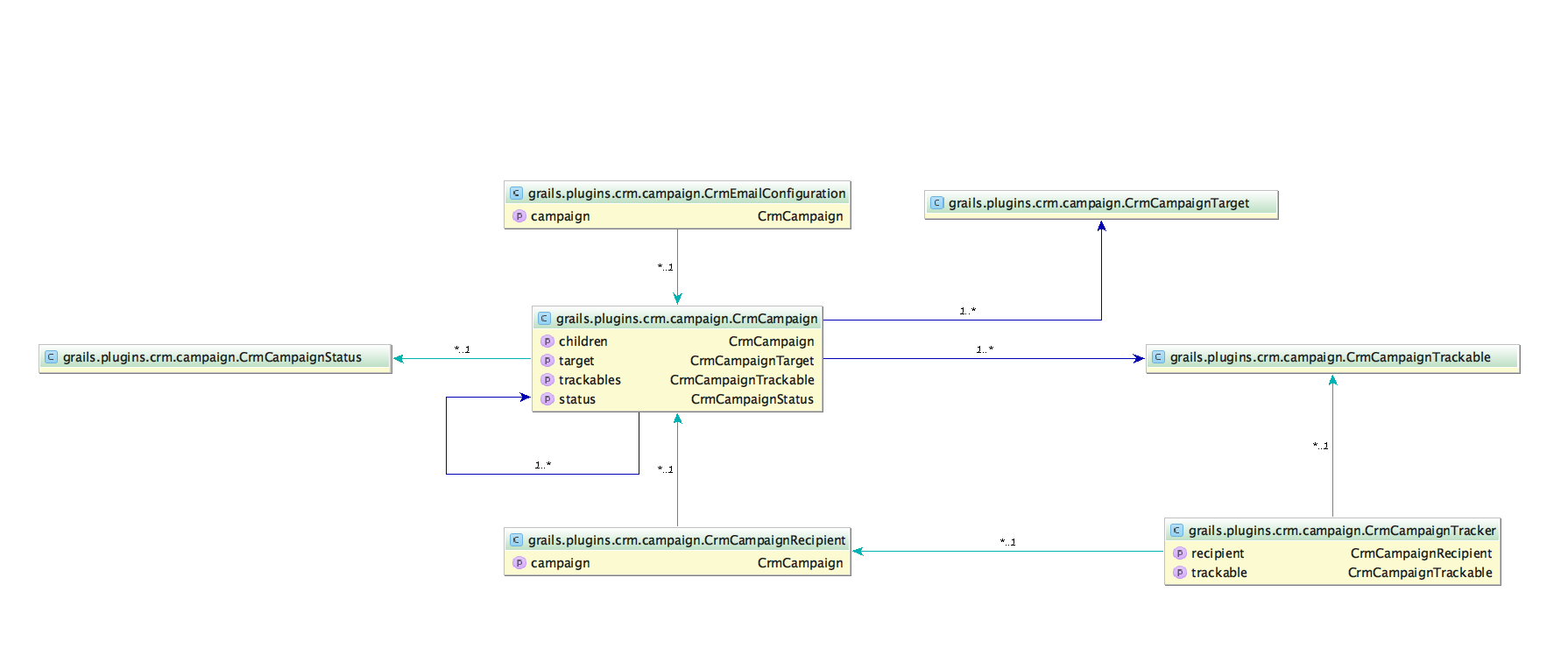
Task: Click CrmCampaign type in the children row
Action: pyautogui.click(x=771, y=342)
